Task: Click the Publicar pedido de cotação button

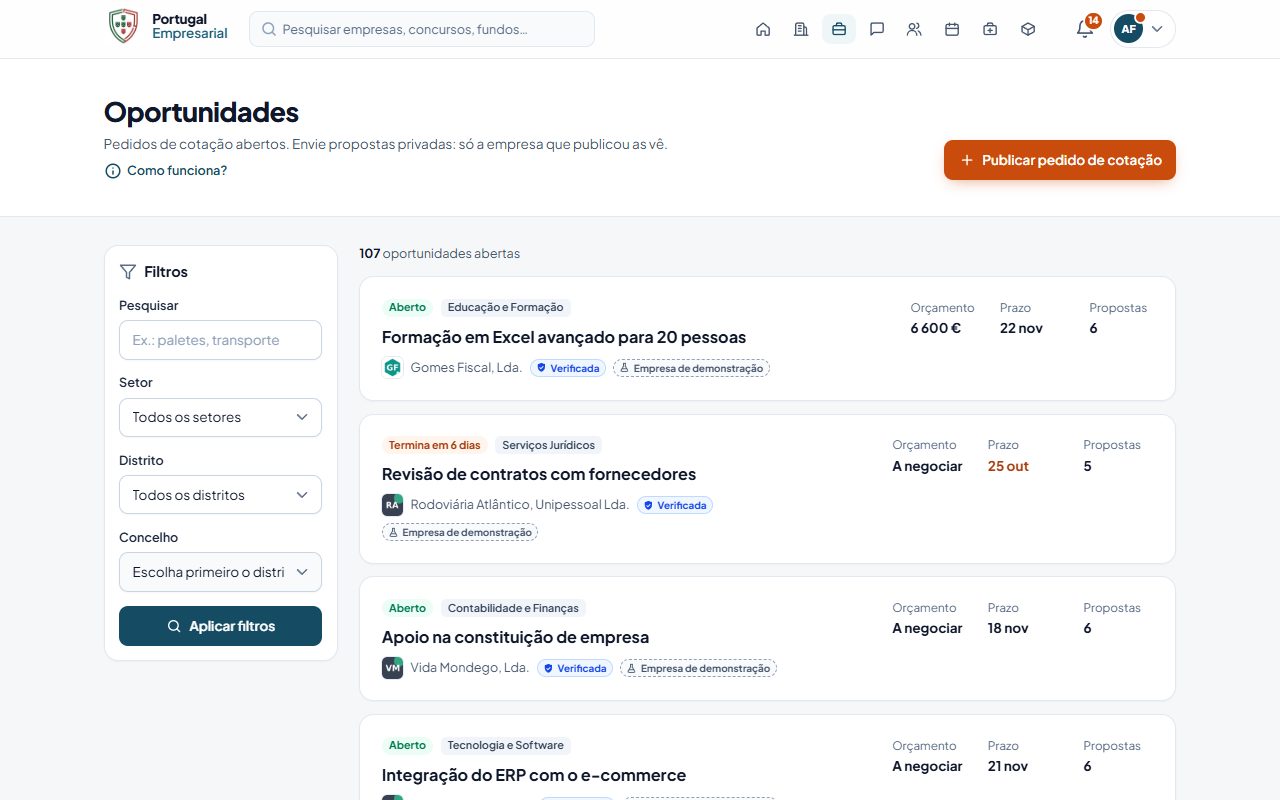Action: (x=1060, y=160)
